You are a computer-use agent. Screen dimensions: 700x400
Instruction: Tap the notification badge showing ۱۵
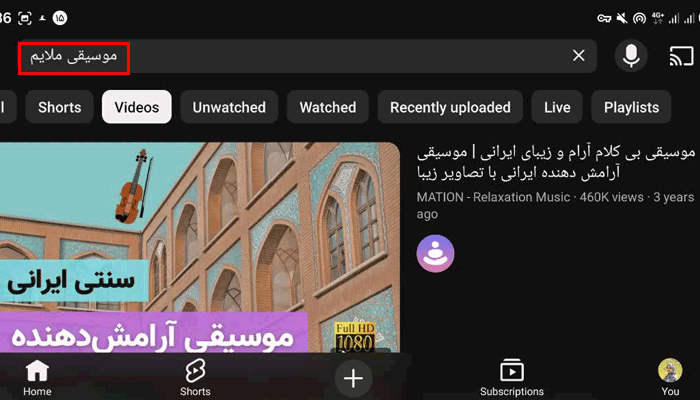[59, 18]
